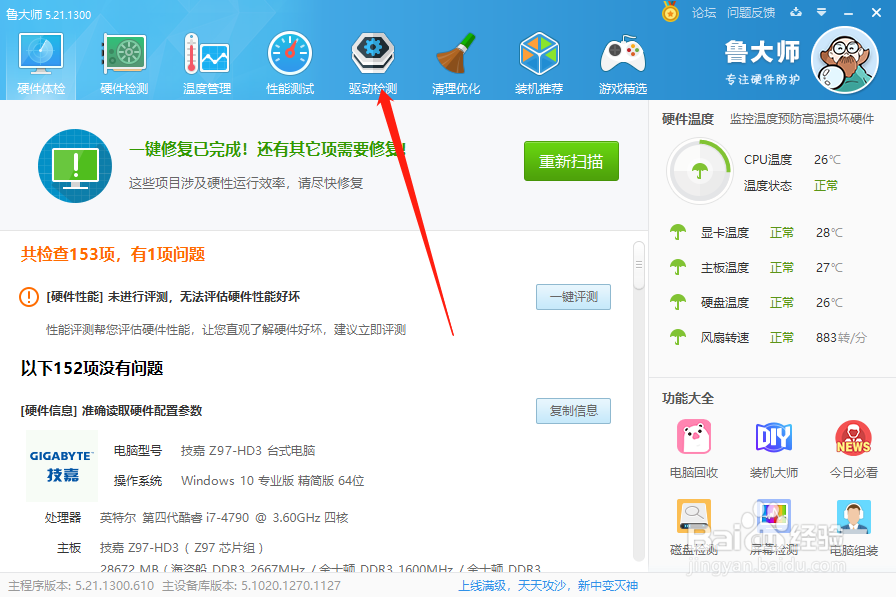
Task: Click the 显卡温度 green umbrella icon
Action: coord(678,232)
